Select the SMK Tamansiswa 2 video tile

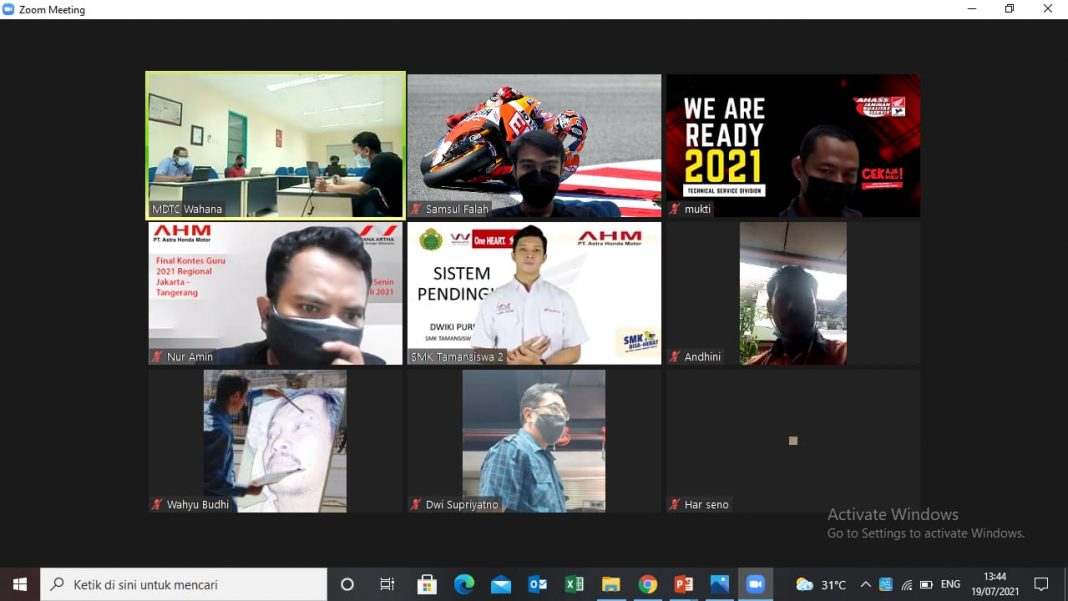(x=534, y=292)
